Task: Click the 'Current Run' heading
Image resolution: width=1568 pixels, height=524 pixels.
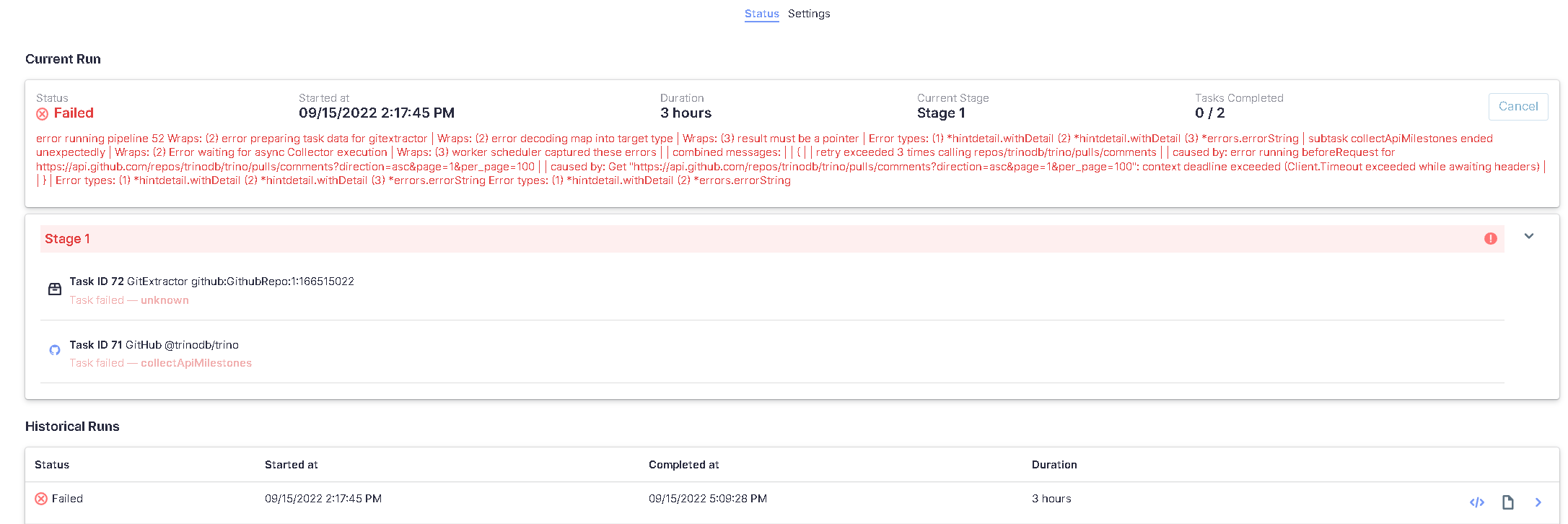Action: pos(63,59)
